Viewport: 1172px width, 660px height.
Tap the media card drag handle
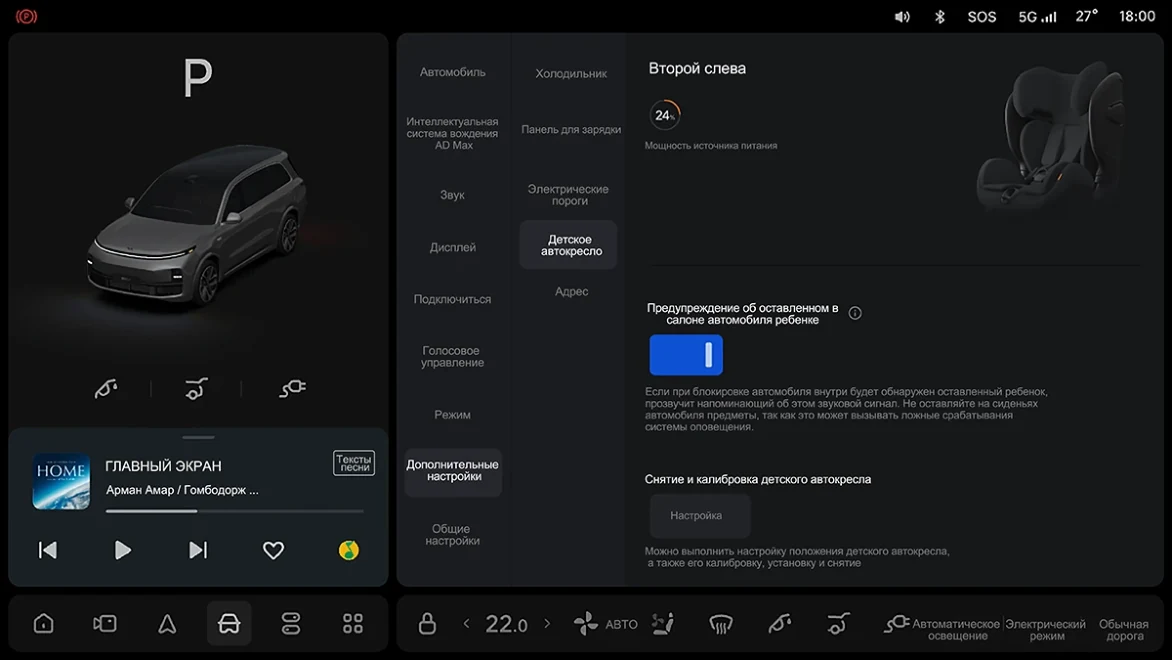(x=198, y=437)
